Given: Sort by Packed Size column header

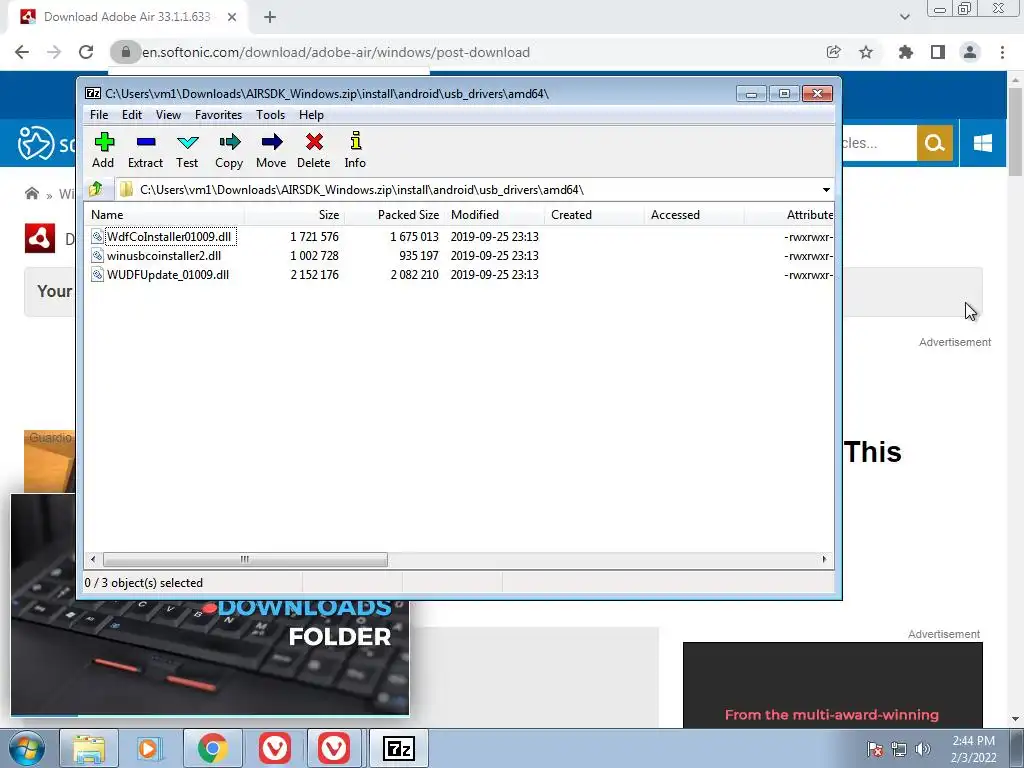Looking at the screenshot, I should (x=394, y=215).
